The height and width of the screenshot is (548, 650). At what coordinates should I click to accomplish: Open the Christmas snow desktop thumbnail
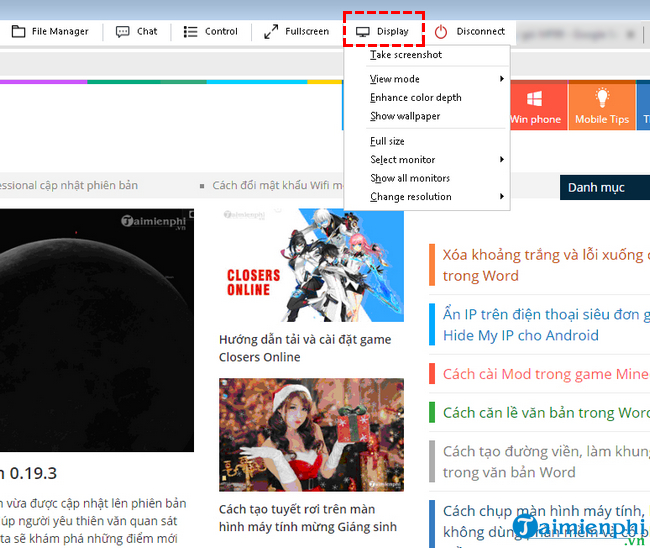[x=311, y=435]
